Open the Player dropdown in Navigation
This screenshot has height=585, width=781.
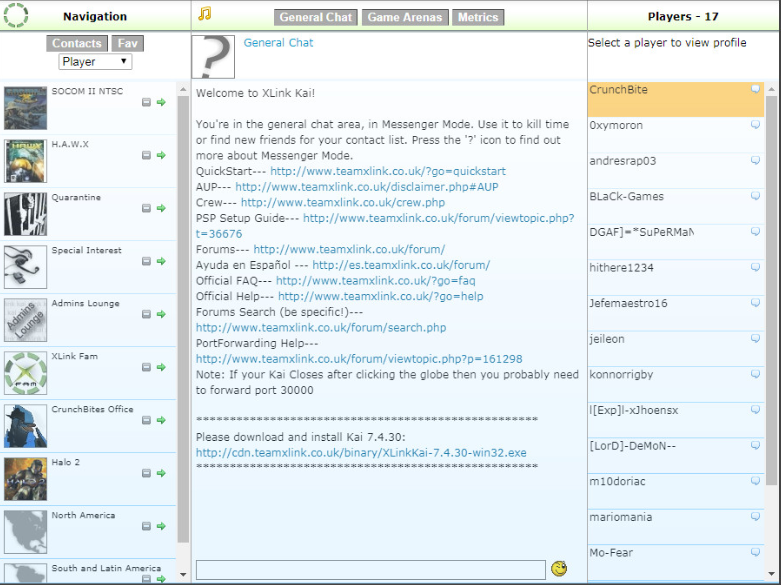click(95, 62)
